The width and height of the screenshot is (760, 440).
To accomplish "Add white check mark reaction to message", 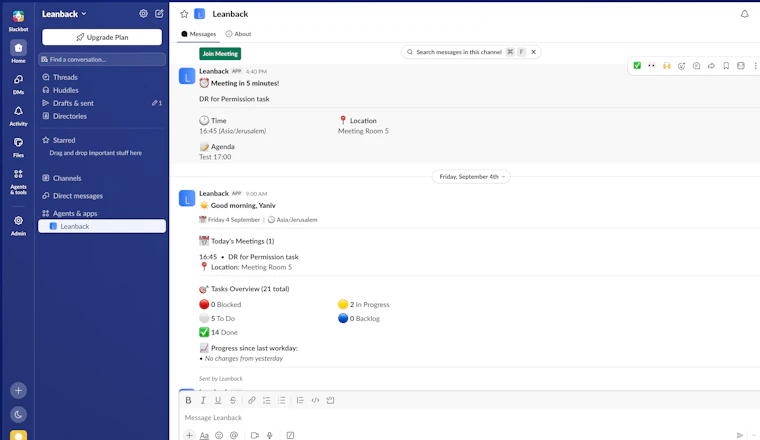I will coord(637,66).
